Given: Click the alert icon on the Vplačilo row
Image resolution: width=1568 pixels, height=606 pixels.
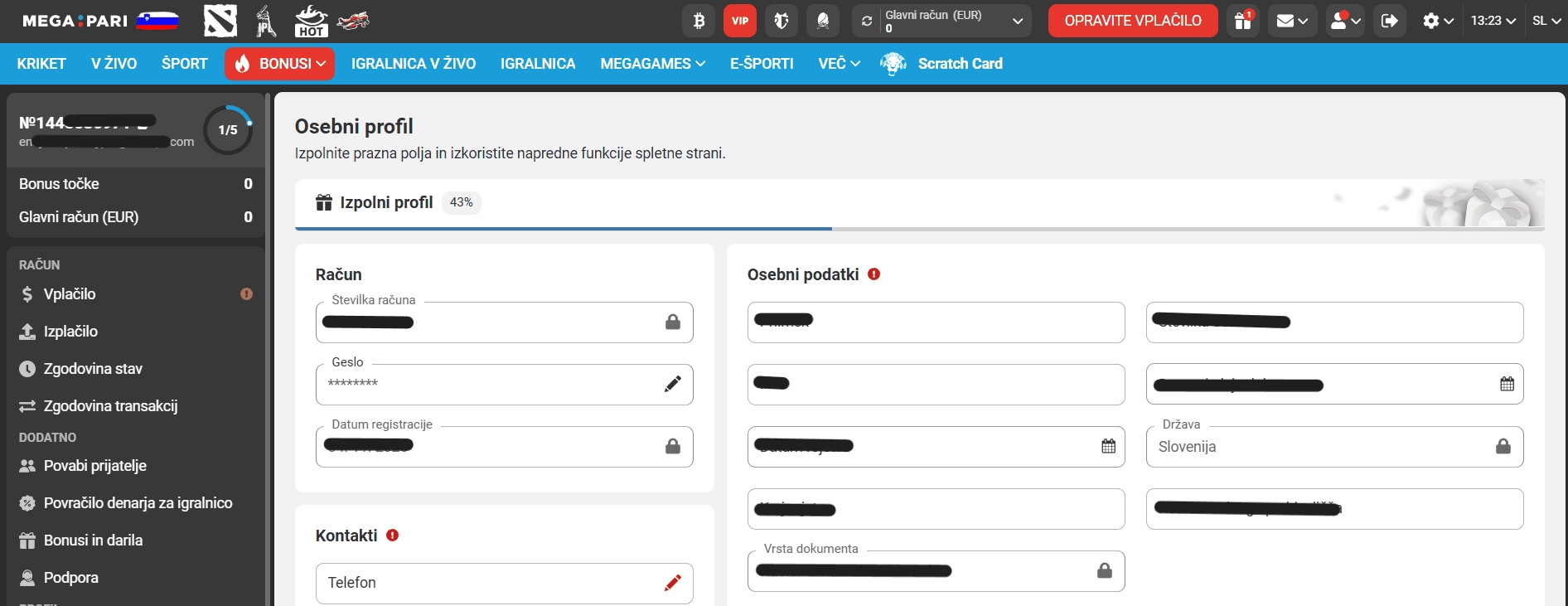Looking at the screenshot, I should coord(246,293).
